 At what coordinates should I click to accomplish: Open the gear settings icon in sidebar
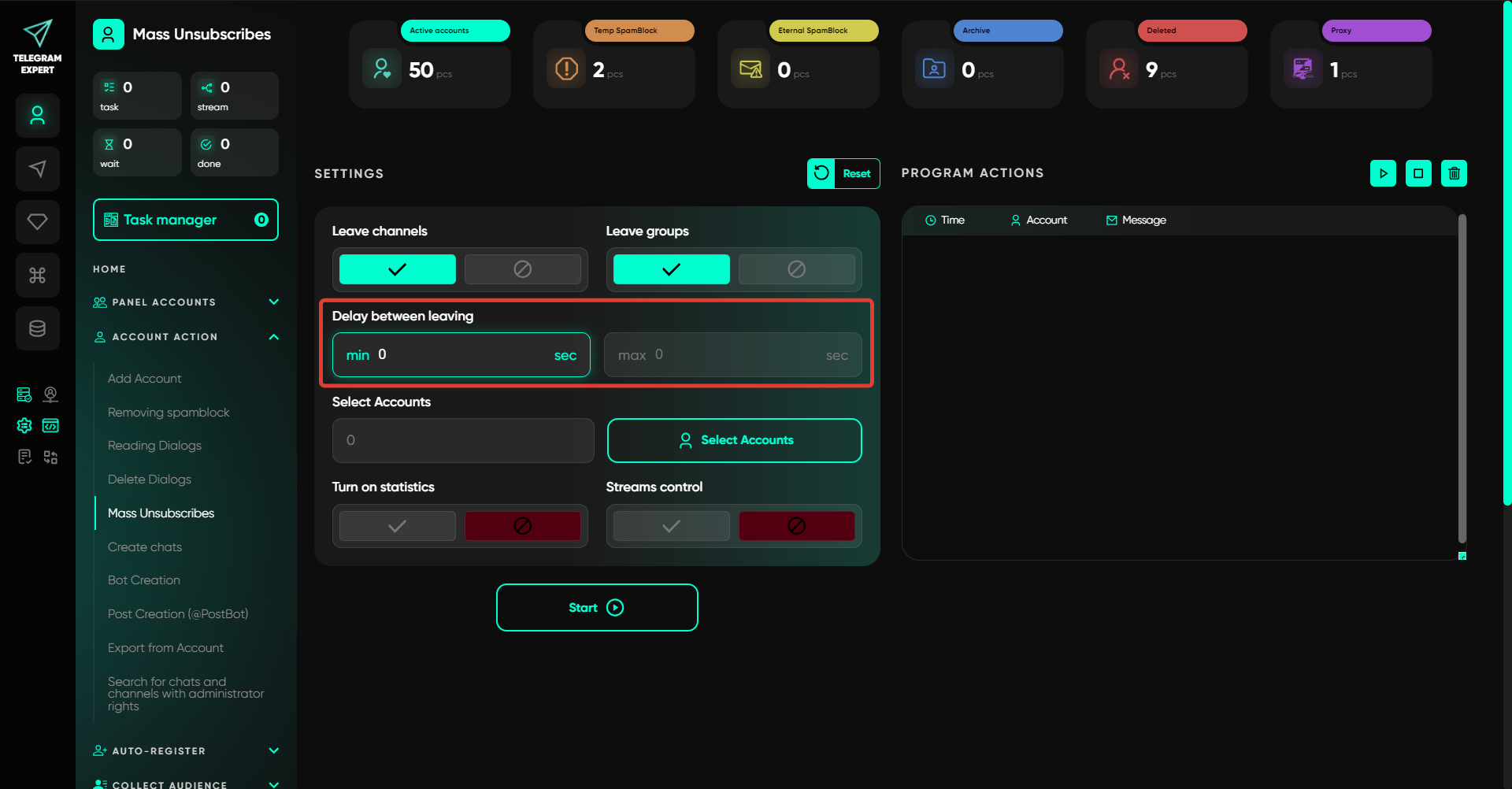pos(24,426)
